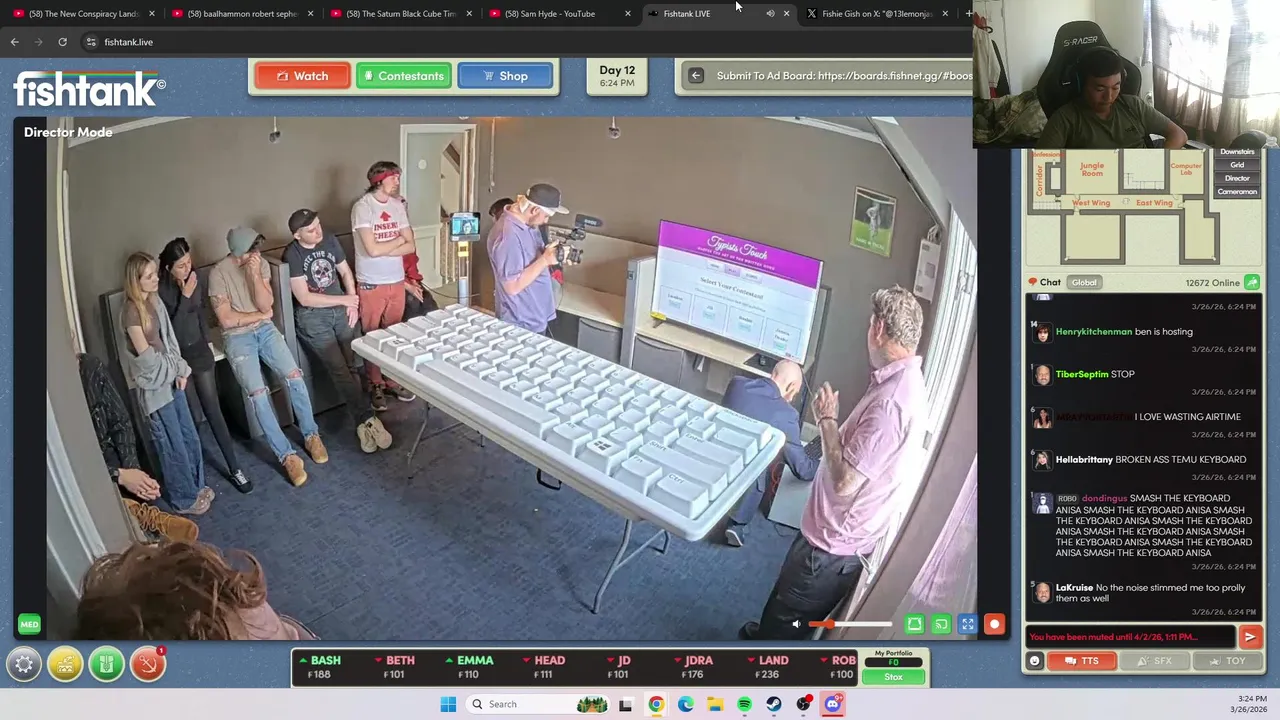Image resolution: width=1280 pixels, height=720 pixels.
Task: Enter fullscreen with blue expand icon
Action: point(967,624)
